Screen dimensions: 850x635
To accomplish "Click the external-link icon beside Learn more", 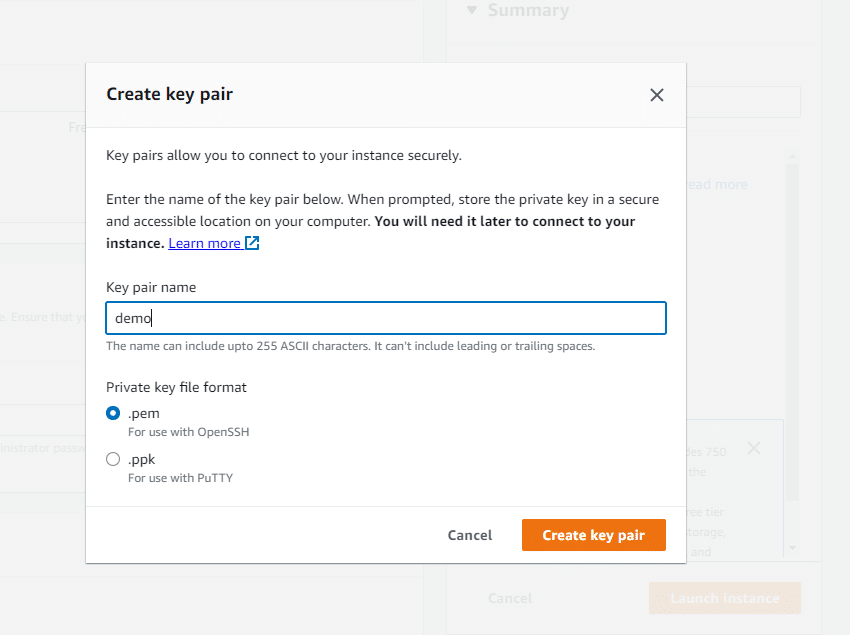I will 252,243.
